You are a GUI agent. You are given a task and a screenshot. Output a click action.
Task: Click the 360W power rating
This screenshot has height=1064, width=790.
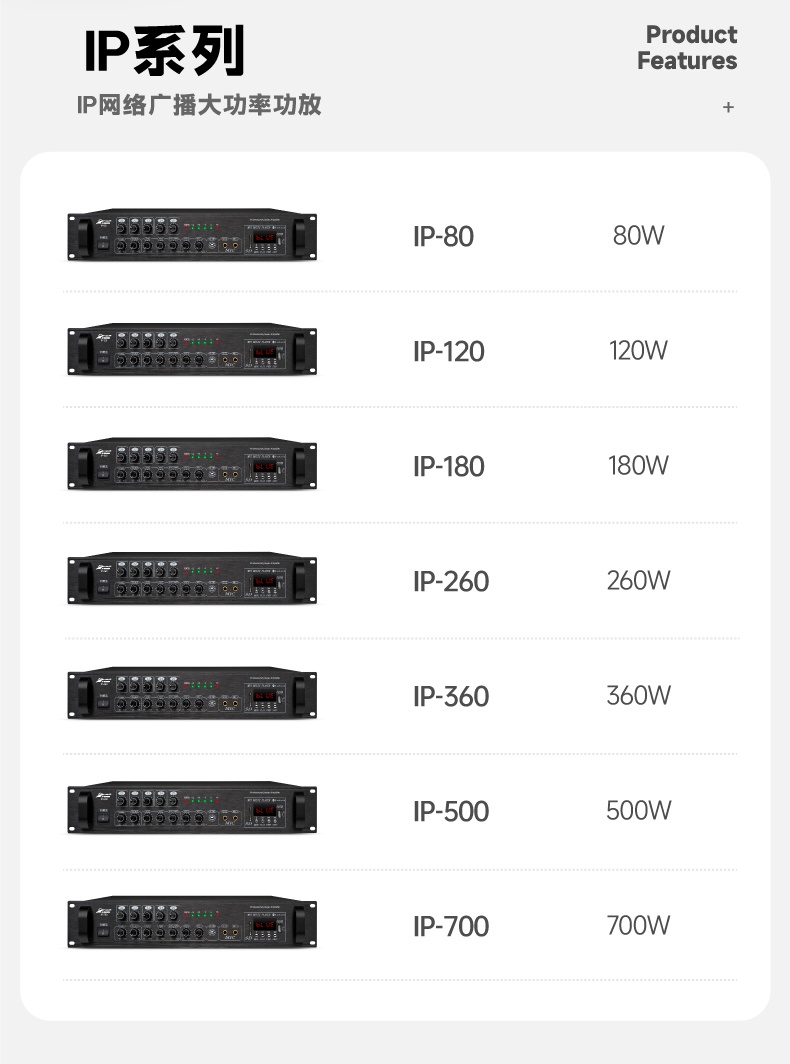pyautogui.click(x=638, y=695)
